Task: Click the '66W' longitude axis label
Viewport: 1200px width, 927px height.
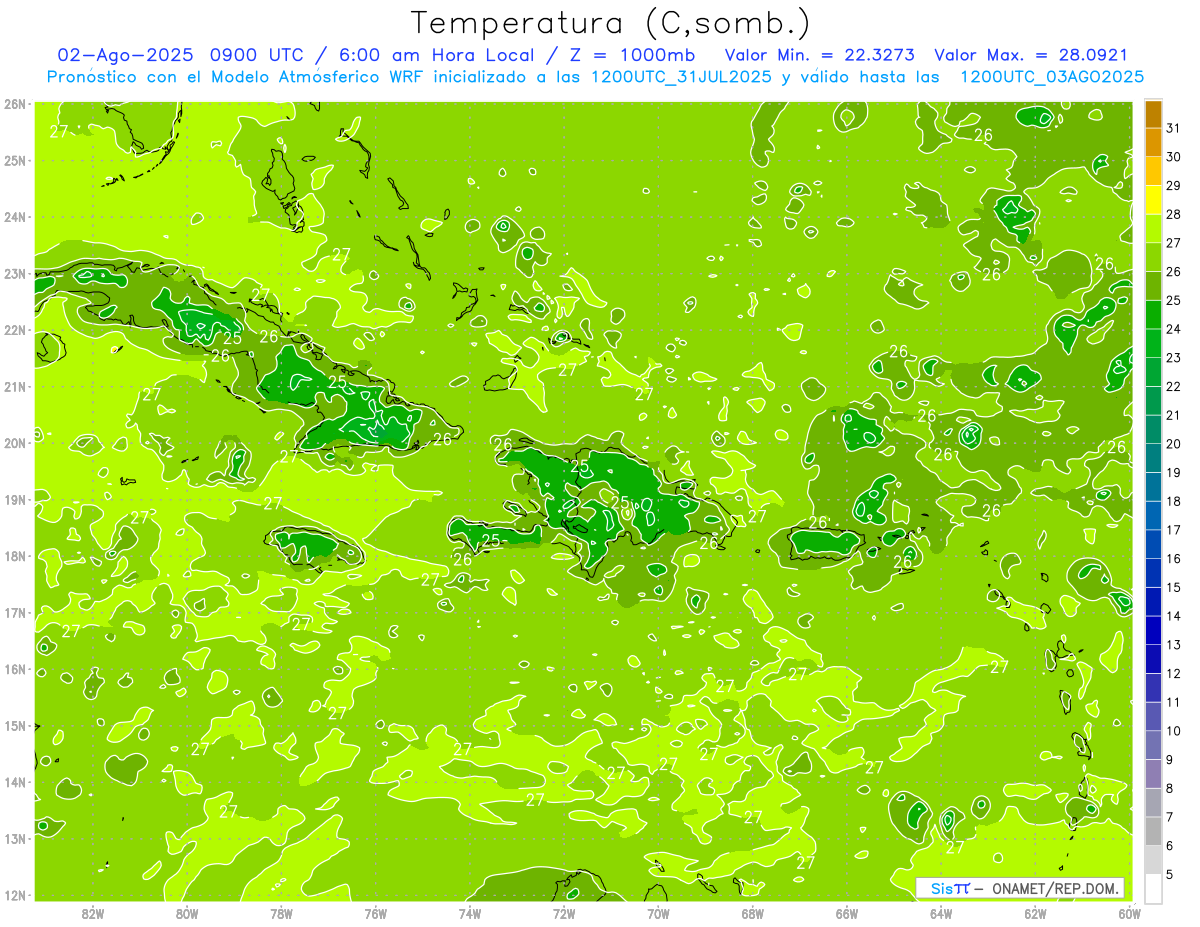Action: pos(846,913)
